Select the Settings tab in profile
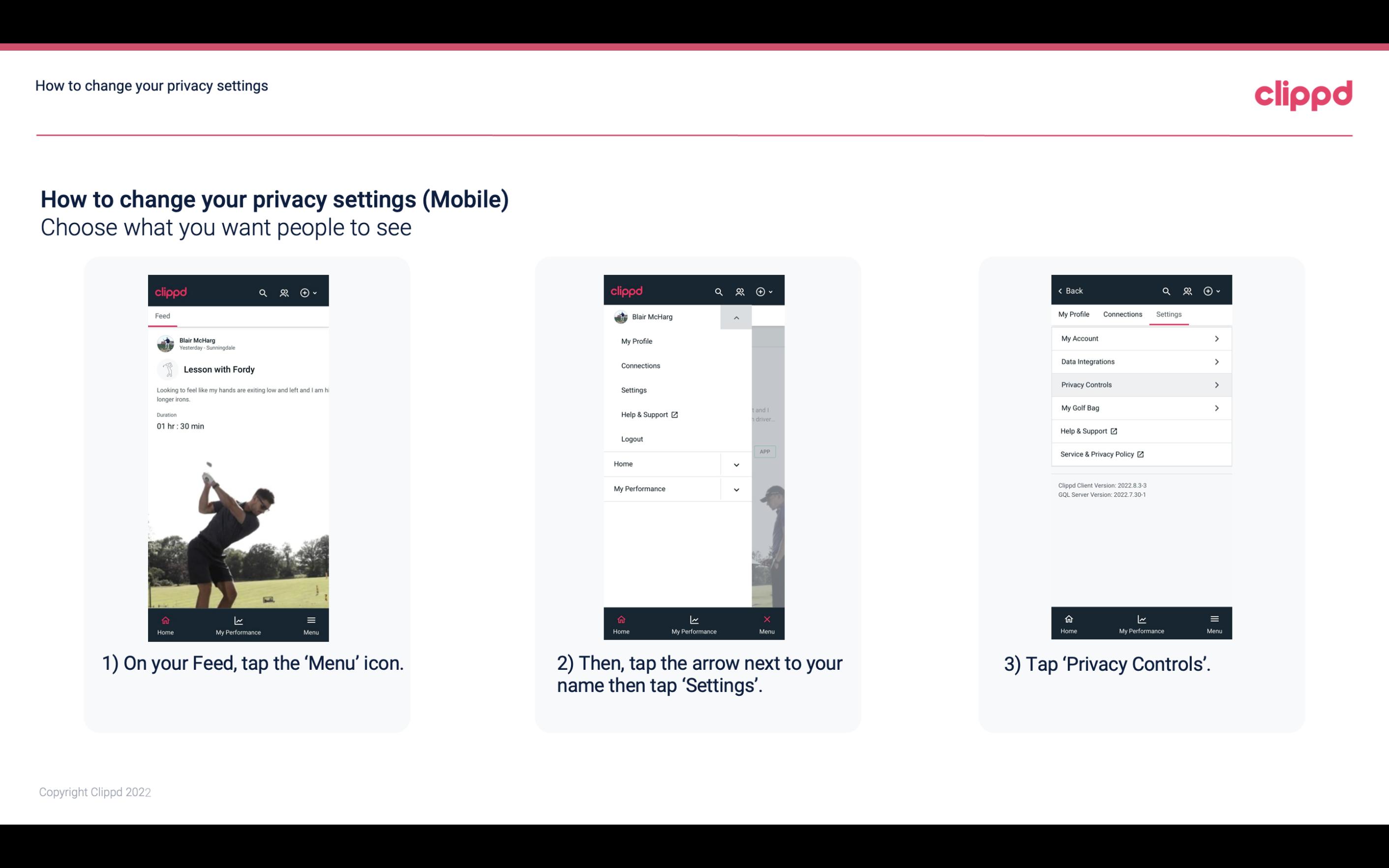Viewport: 1389px width, 868px height. pos(1169,314)
